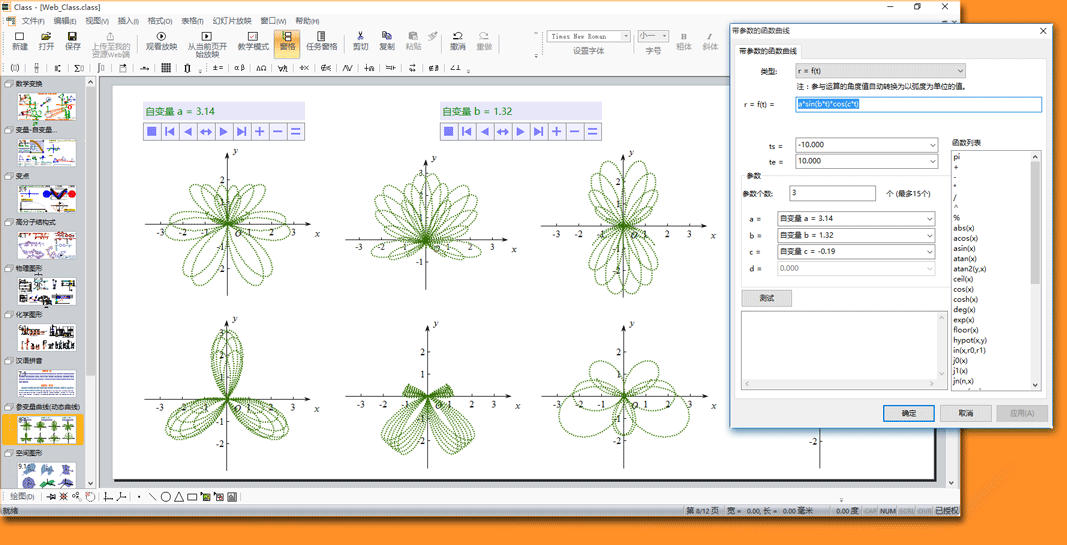Image resolution: width=1067 pixels, height=545 pixels.
Task: Click the stop square on variable b control
Action: [x=449, y=131]
